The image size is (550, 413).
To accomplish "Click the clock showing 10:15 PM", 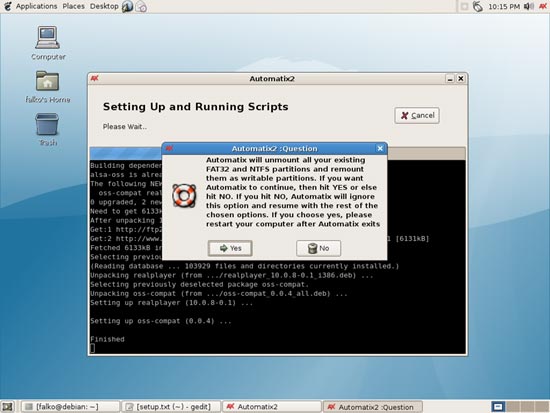I will 504,6.
